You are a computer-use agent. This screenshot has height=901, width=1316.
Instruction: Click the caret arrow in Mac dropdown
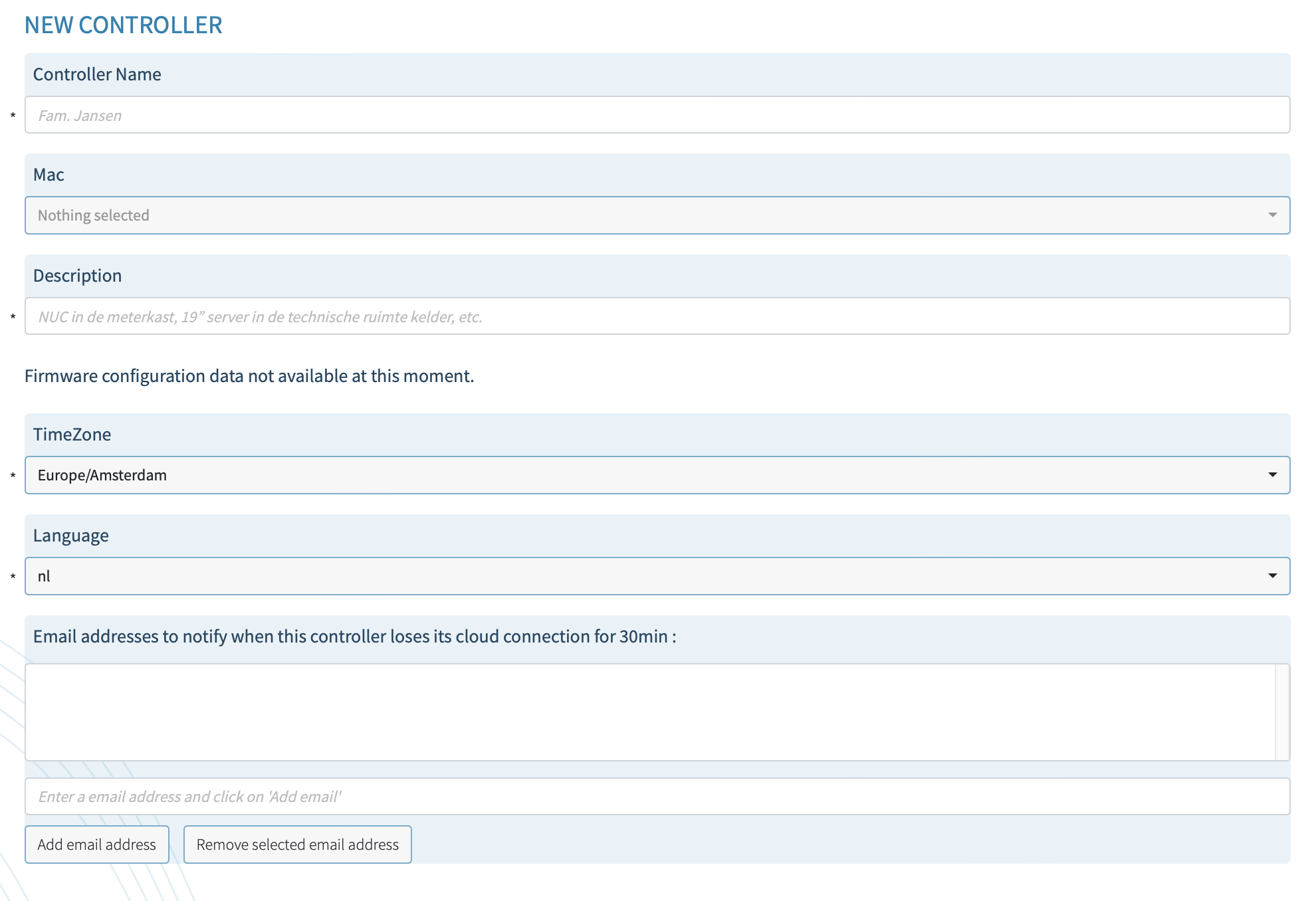[1272, 215]
